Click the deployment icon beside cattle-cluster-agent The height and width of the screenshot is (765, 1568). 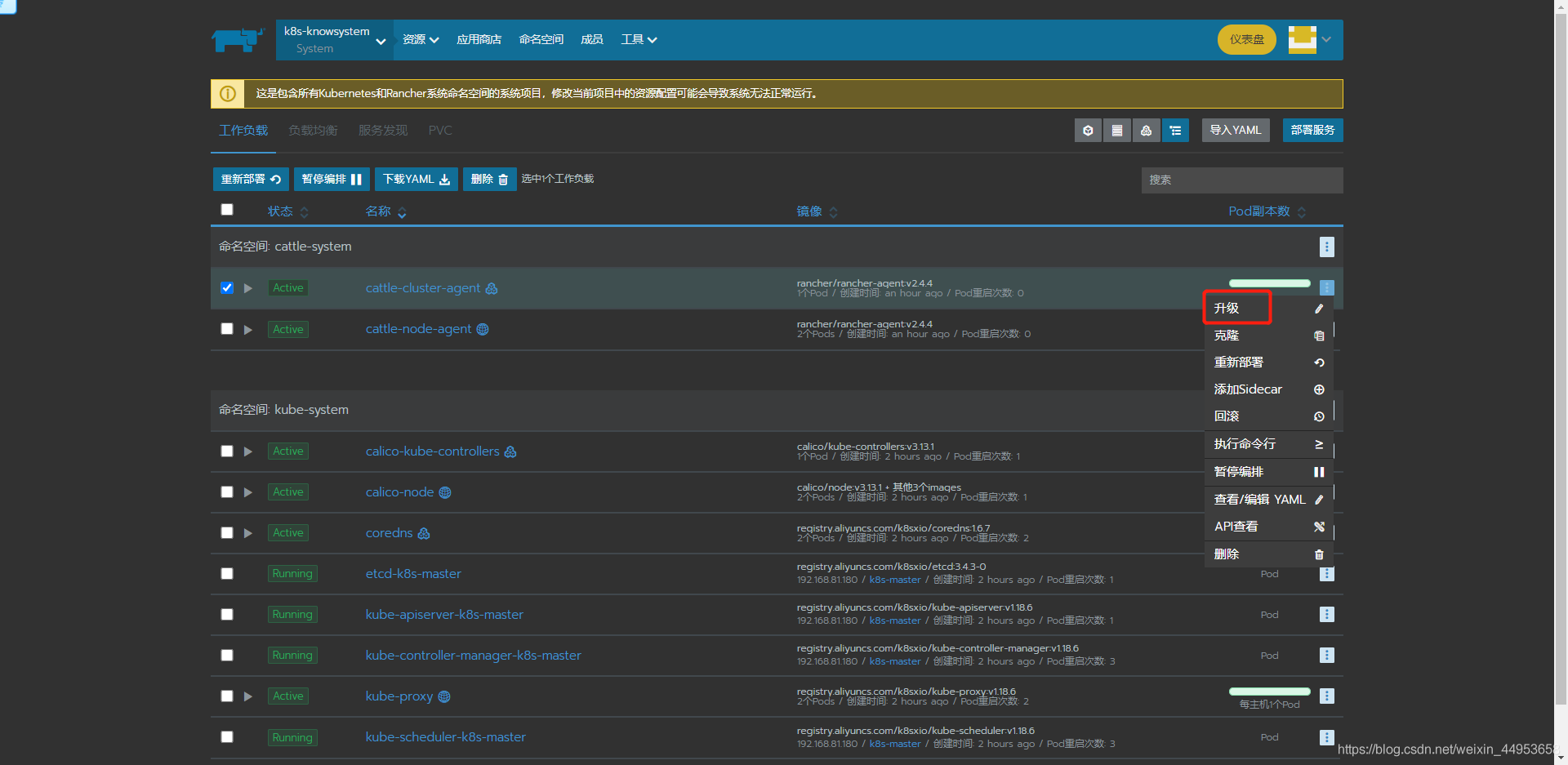coord(492,288)
